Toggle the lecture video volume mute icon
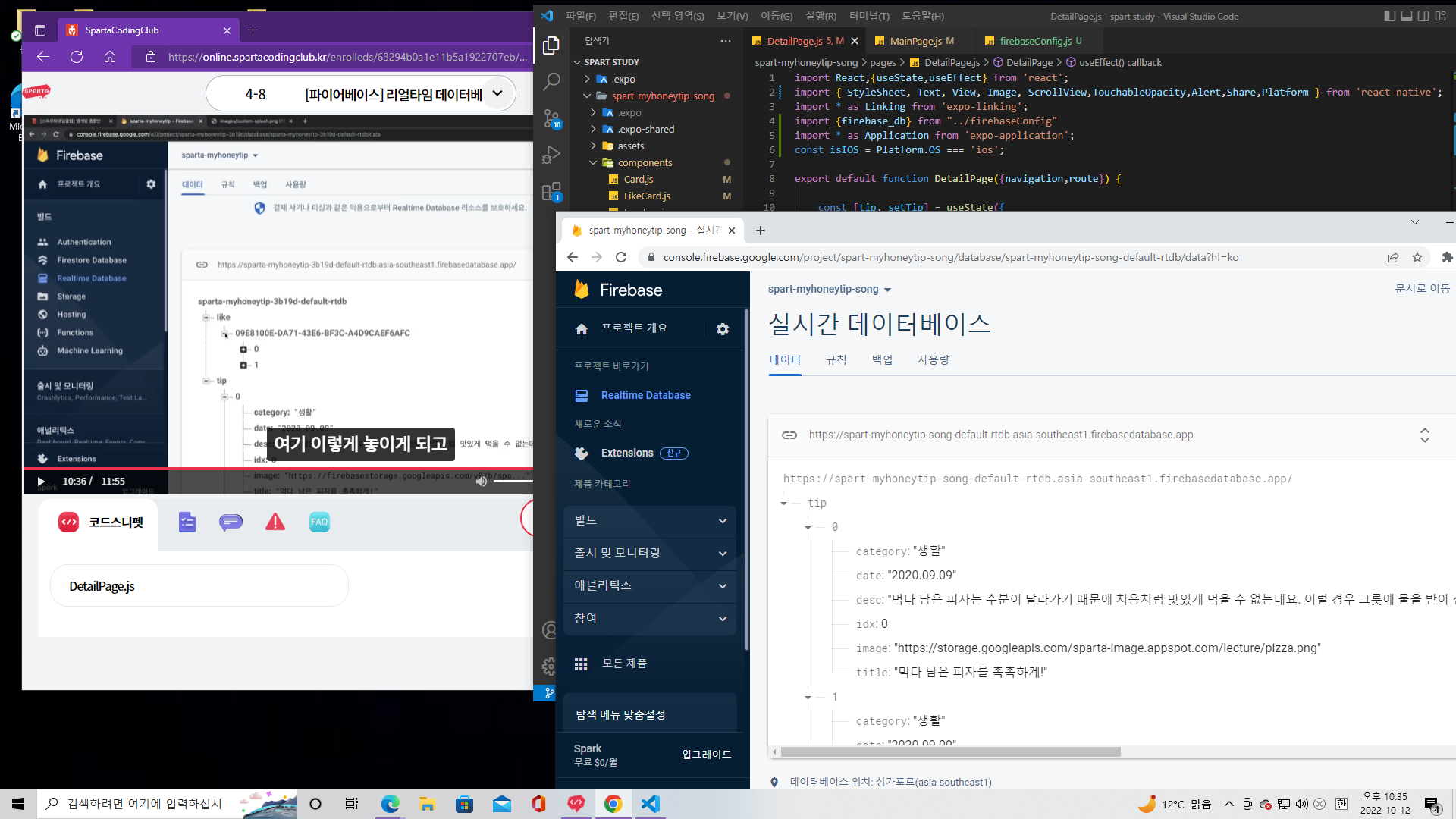 click(x=481, y=482)
